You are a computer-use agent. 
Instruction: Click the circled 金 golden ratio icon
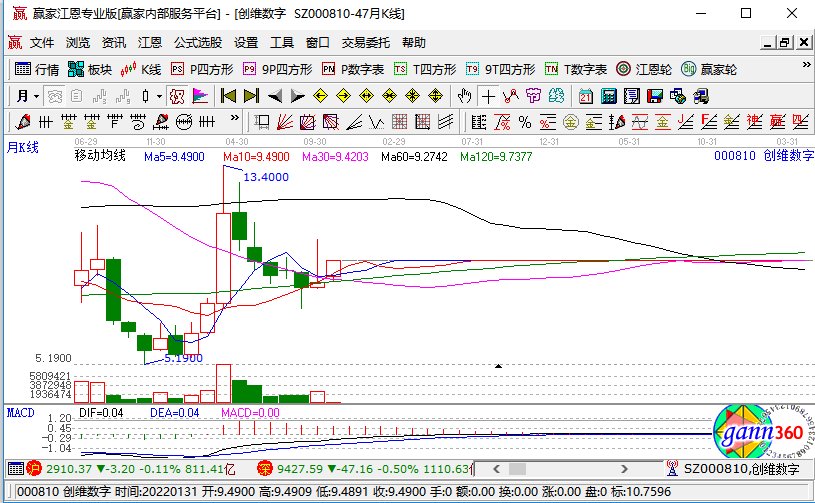pos(571,122)
